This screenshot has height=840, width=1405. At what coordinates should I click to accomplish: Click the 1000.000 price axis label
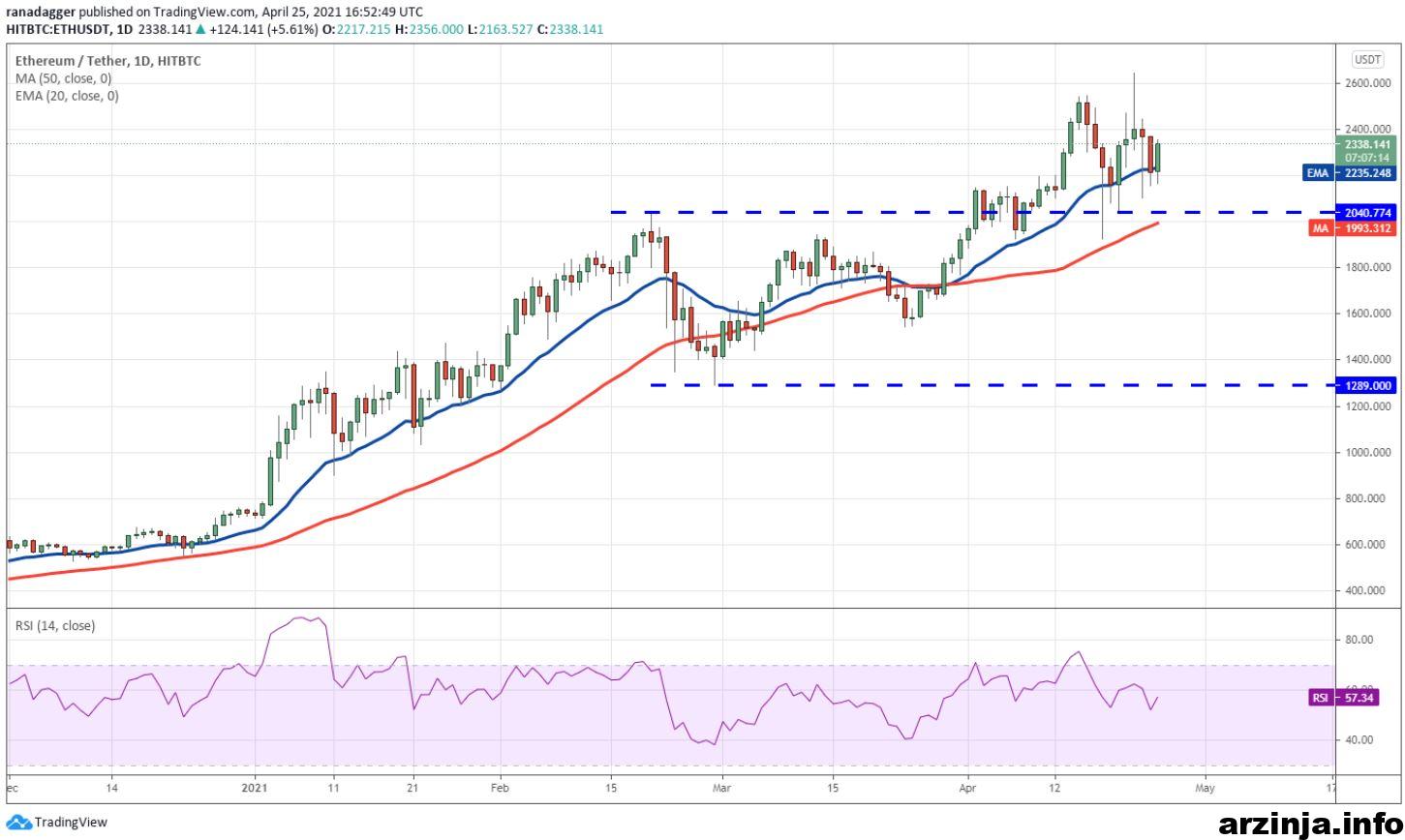tap(1367, 452)
